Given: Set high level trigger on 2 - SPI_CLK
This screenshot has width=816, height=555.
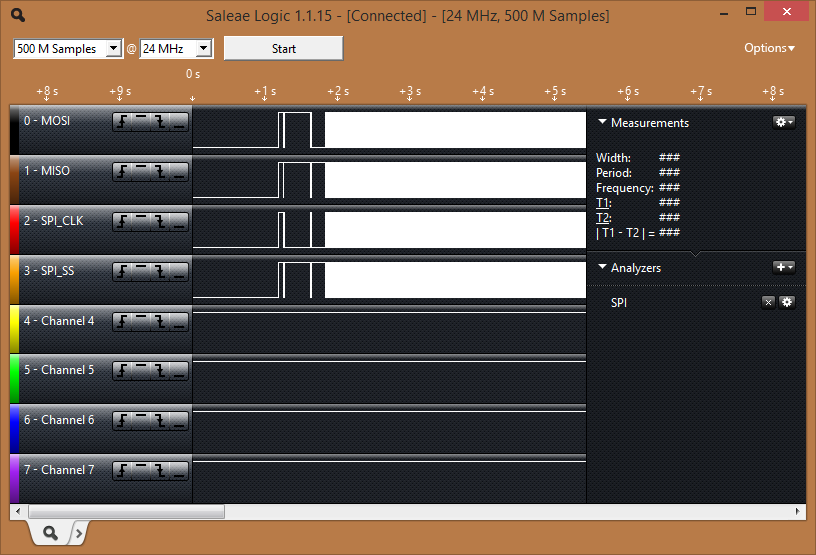Looking at the screenshot, I should (142, 222).
